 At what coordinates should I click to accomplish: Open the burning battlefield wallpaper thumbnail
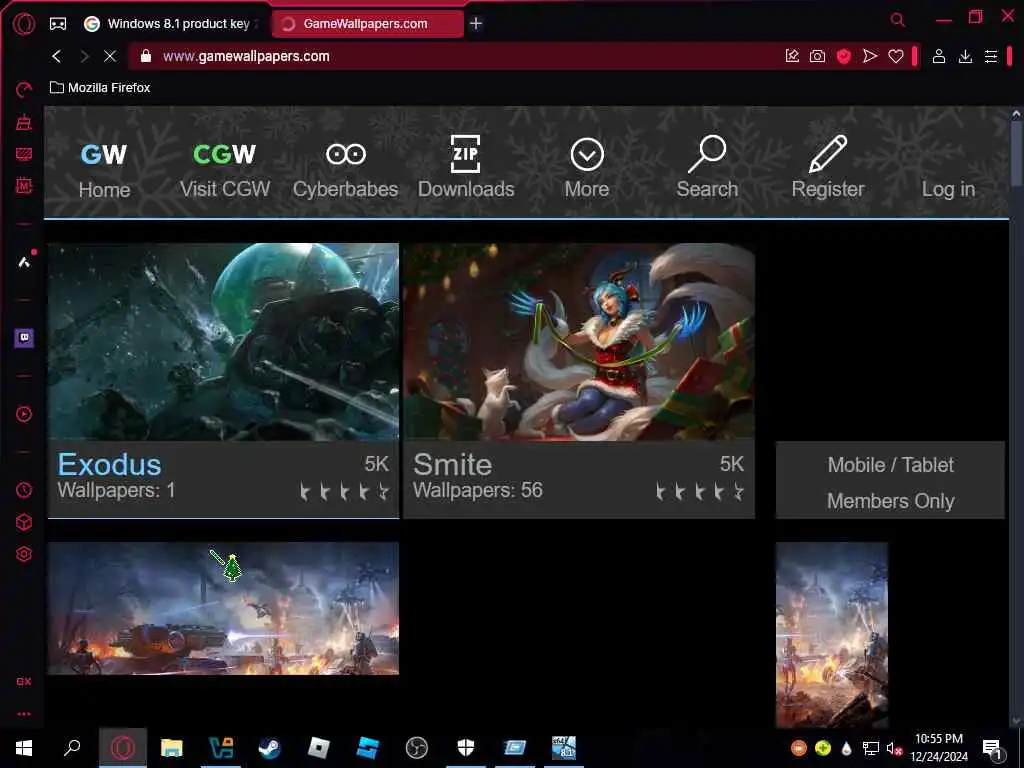[223, 608]
